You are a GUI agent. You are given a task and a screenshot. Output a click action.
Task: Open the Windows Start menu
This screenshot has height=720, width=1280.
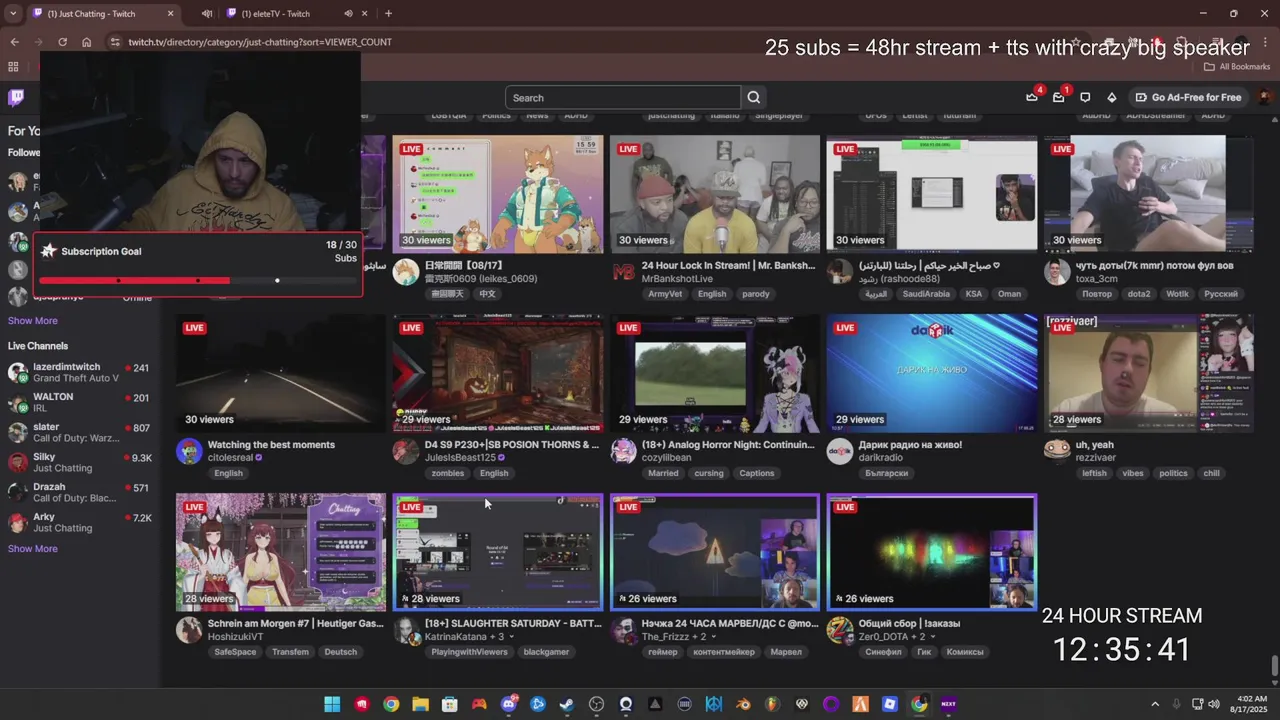(x=332, y=704)
